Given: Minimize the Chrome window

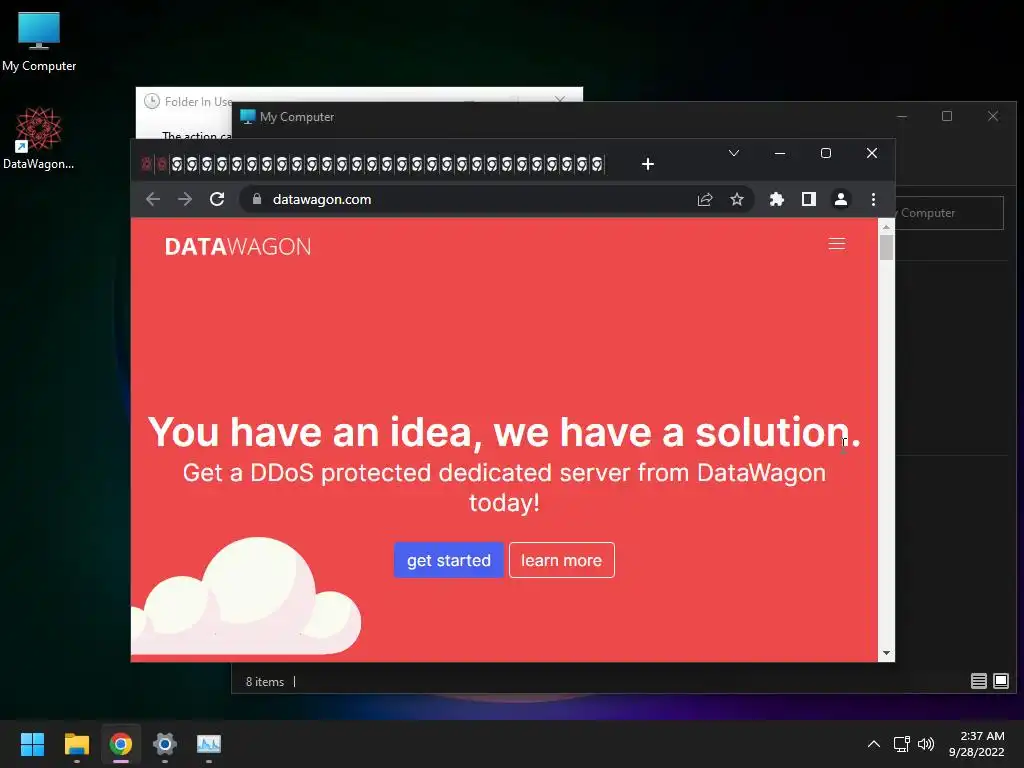Looking at the screenshot, I should point(780,153).
